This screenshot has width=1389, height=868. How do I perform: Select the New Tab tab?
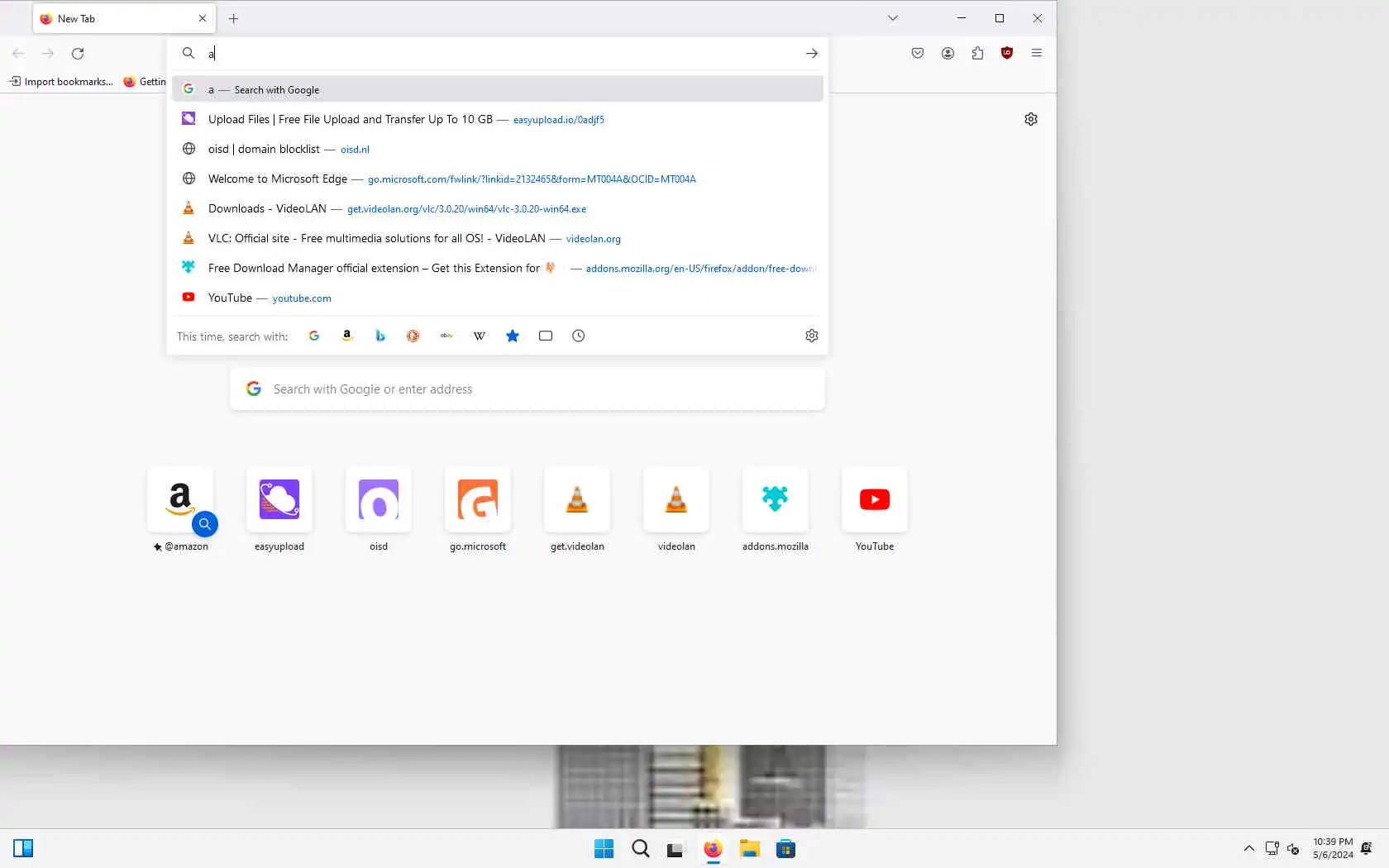(x=124, y=18)
